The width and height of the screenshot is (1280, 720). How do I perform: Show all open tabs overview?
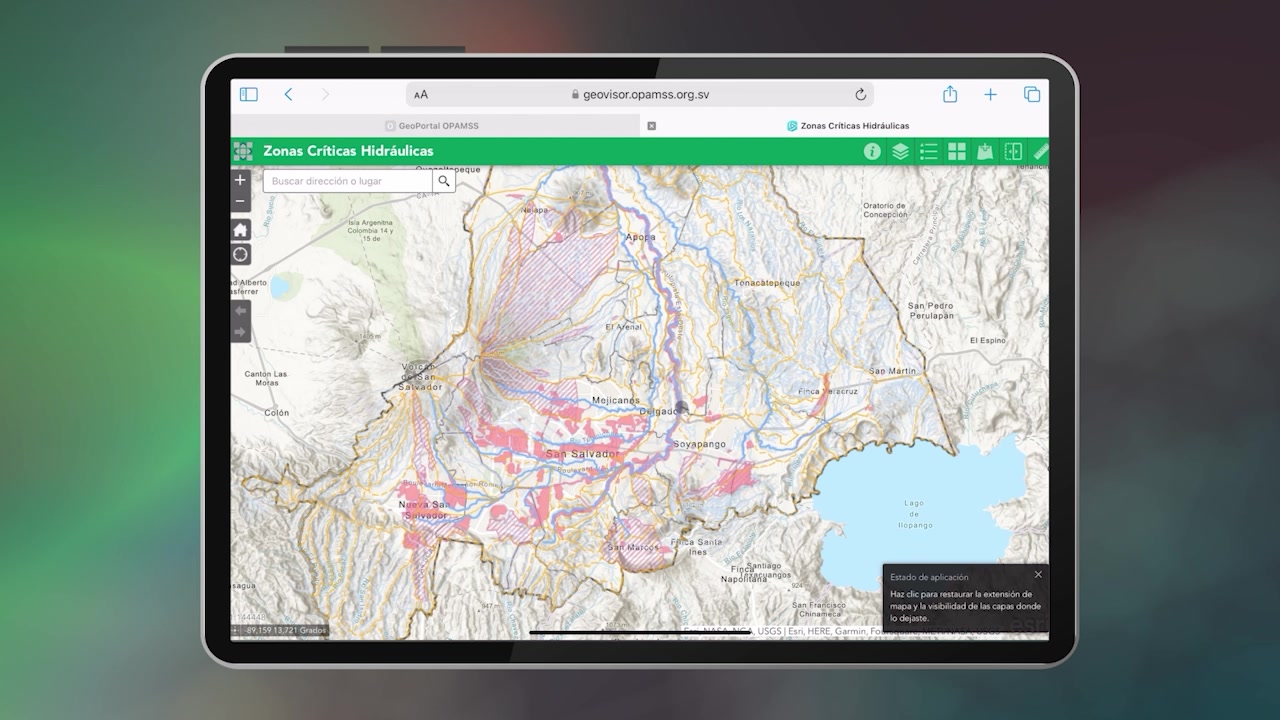tap(1032, 94)
